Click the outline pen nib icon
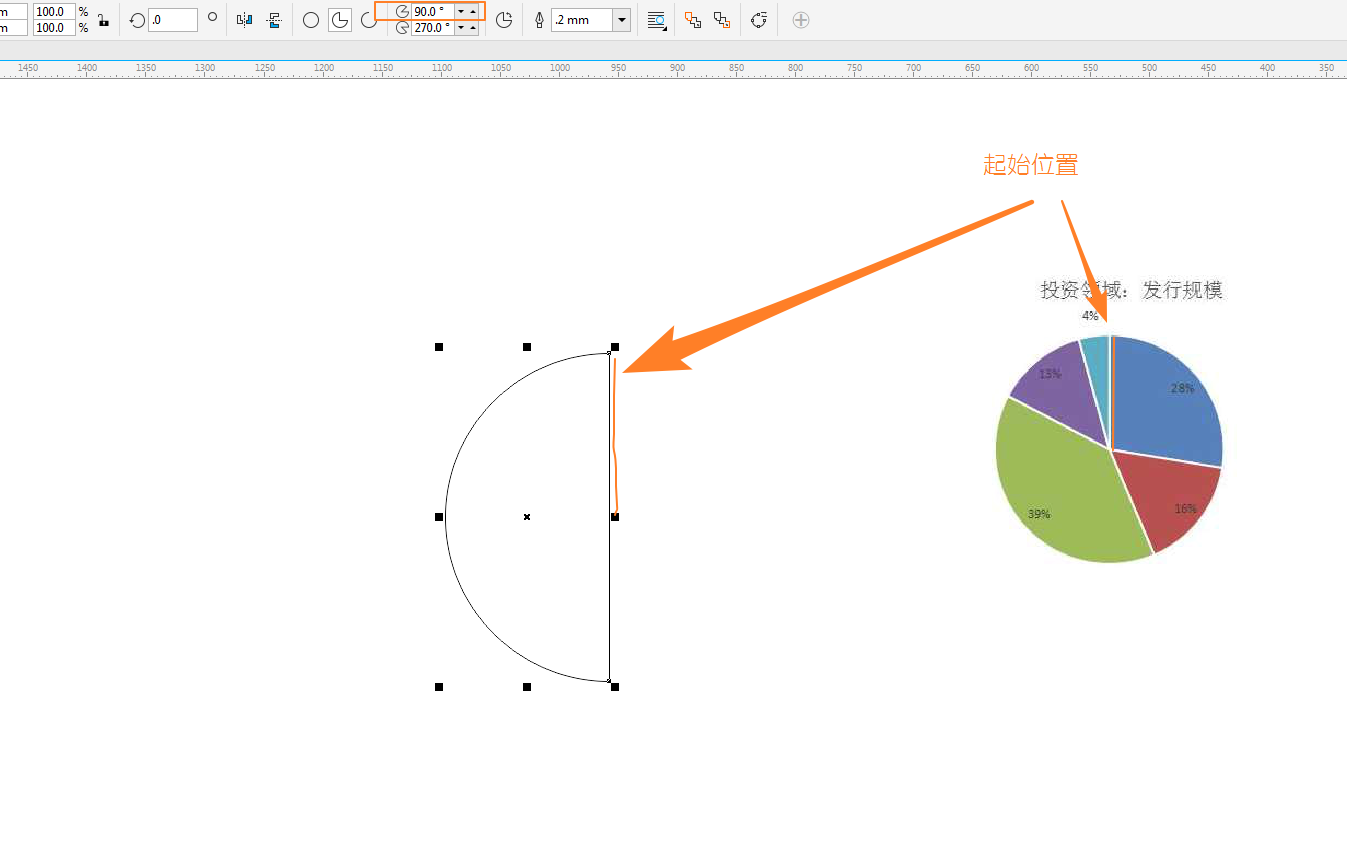Screen dimensions: 1347x854 click(540, 20)
